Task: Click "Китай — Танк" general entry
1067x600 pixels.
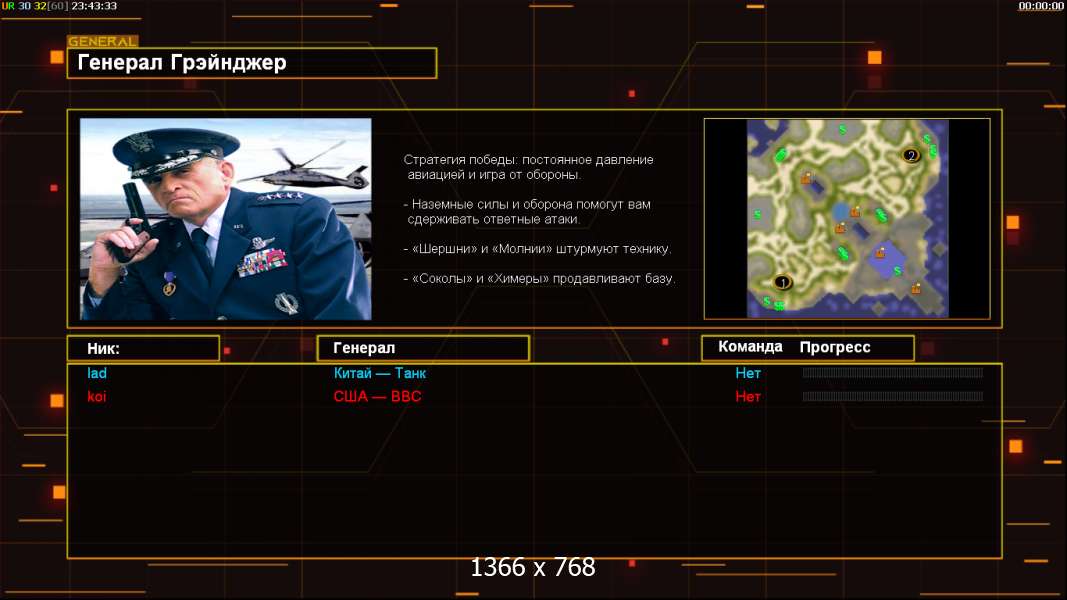Action: click(x=380, y=373)
